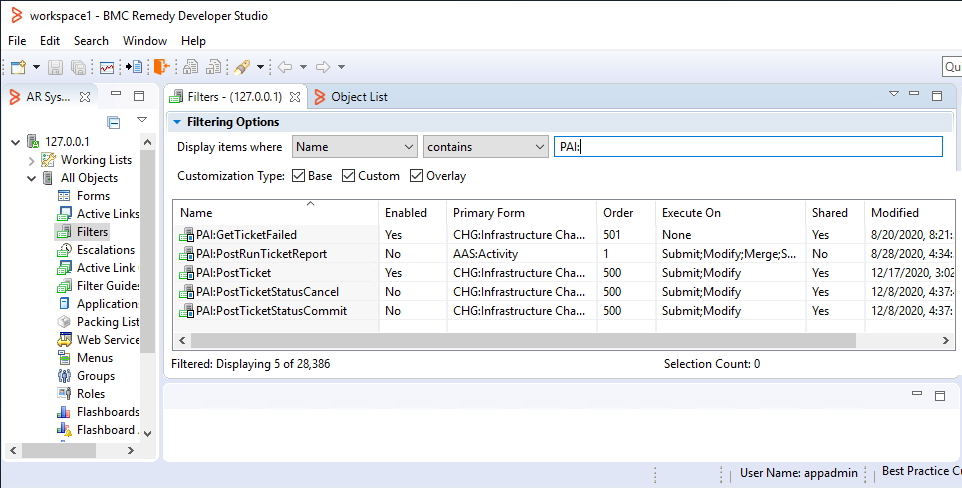Open the Back history dropdown arrow
The width and height of the screenshot is (962, 488).
(x=303, y=67)
